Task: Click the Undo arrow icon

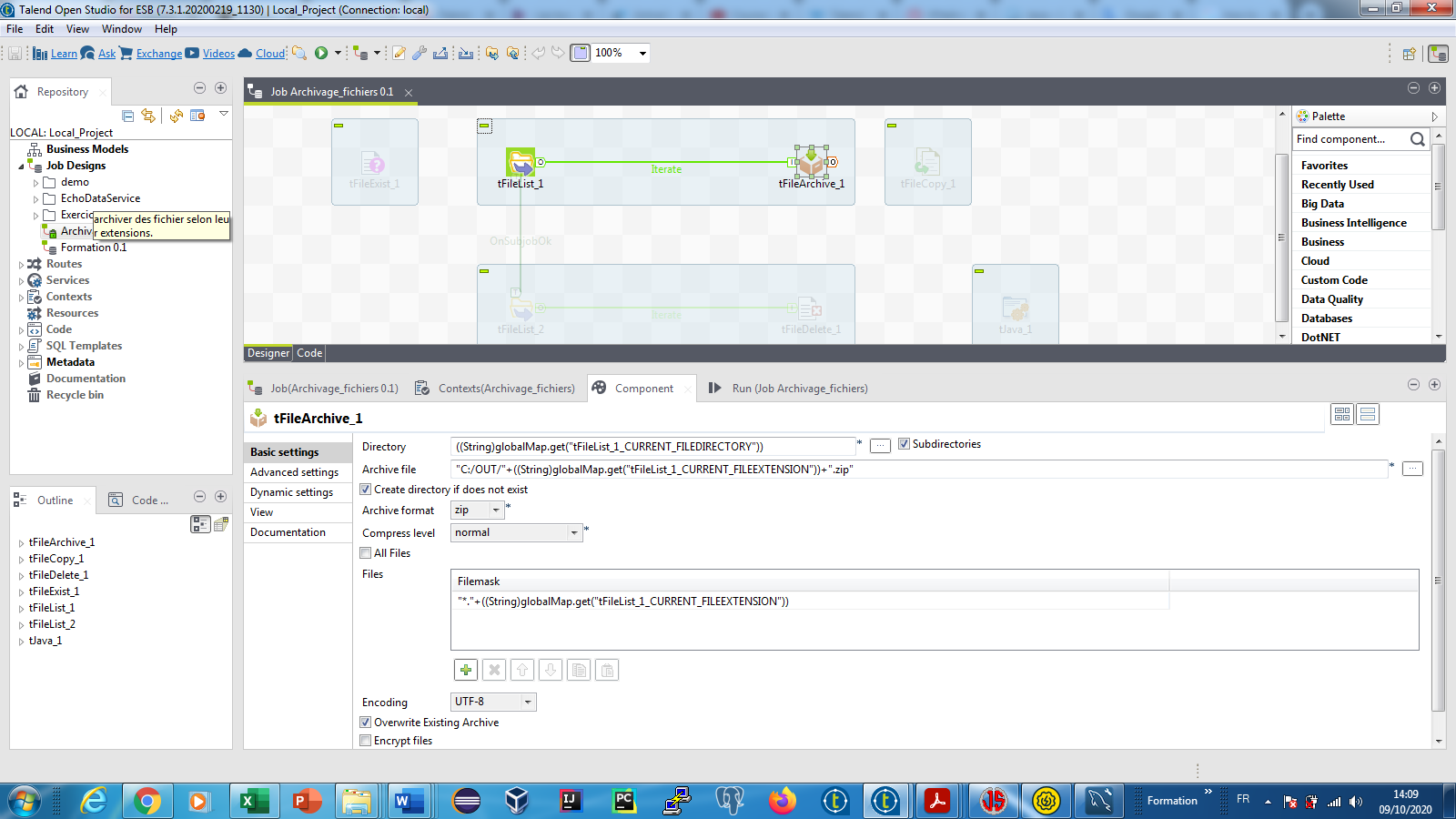Action: pyautogui.click(x=538, y=53)
